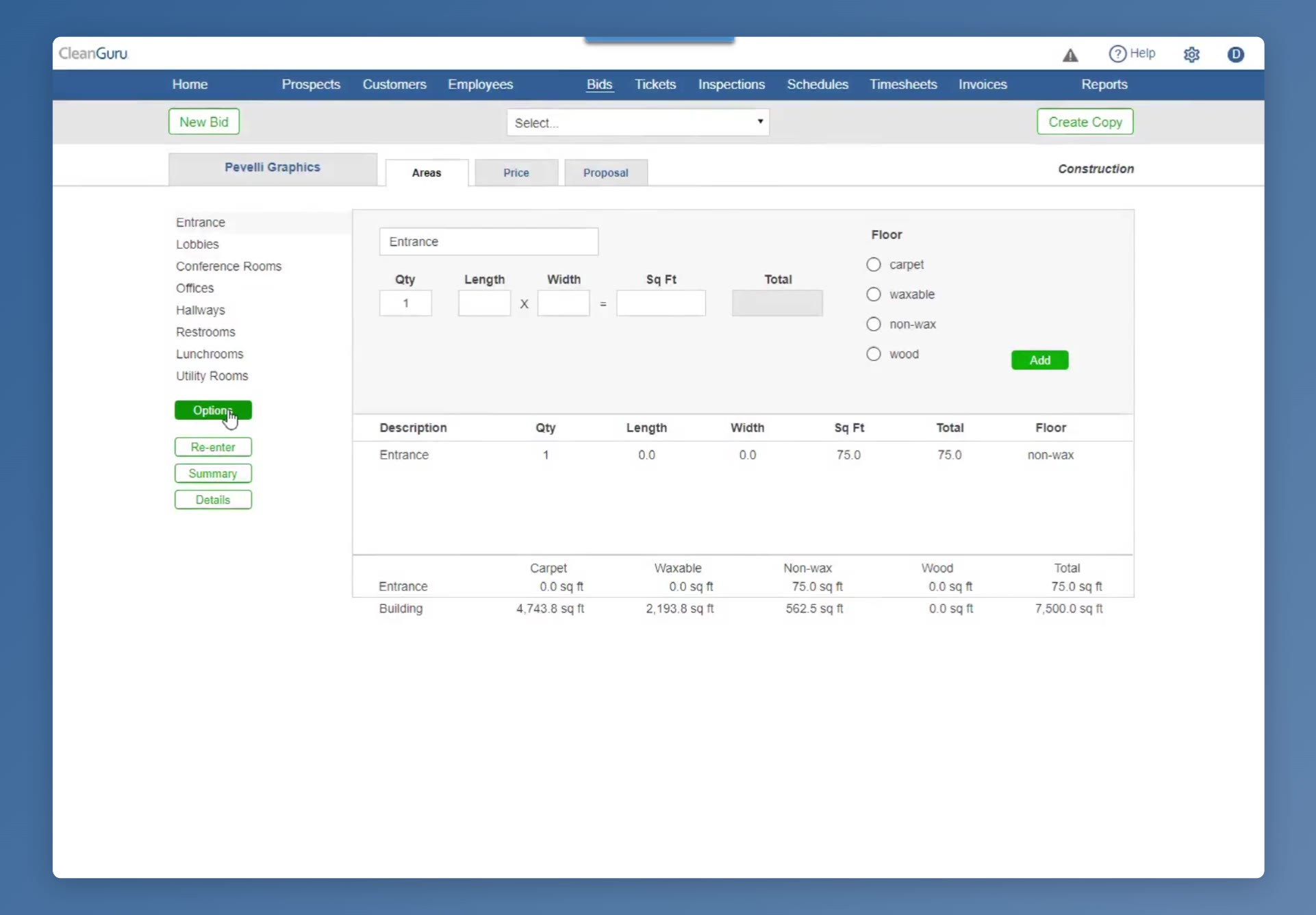Open the user profile D avatar
The width and height of the screenshot is (1316, 915).
[x=1235, y=54]
